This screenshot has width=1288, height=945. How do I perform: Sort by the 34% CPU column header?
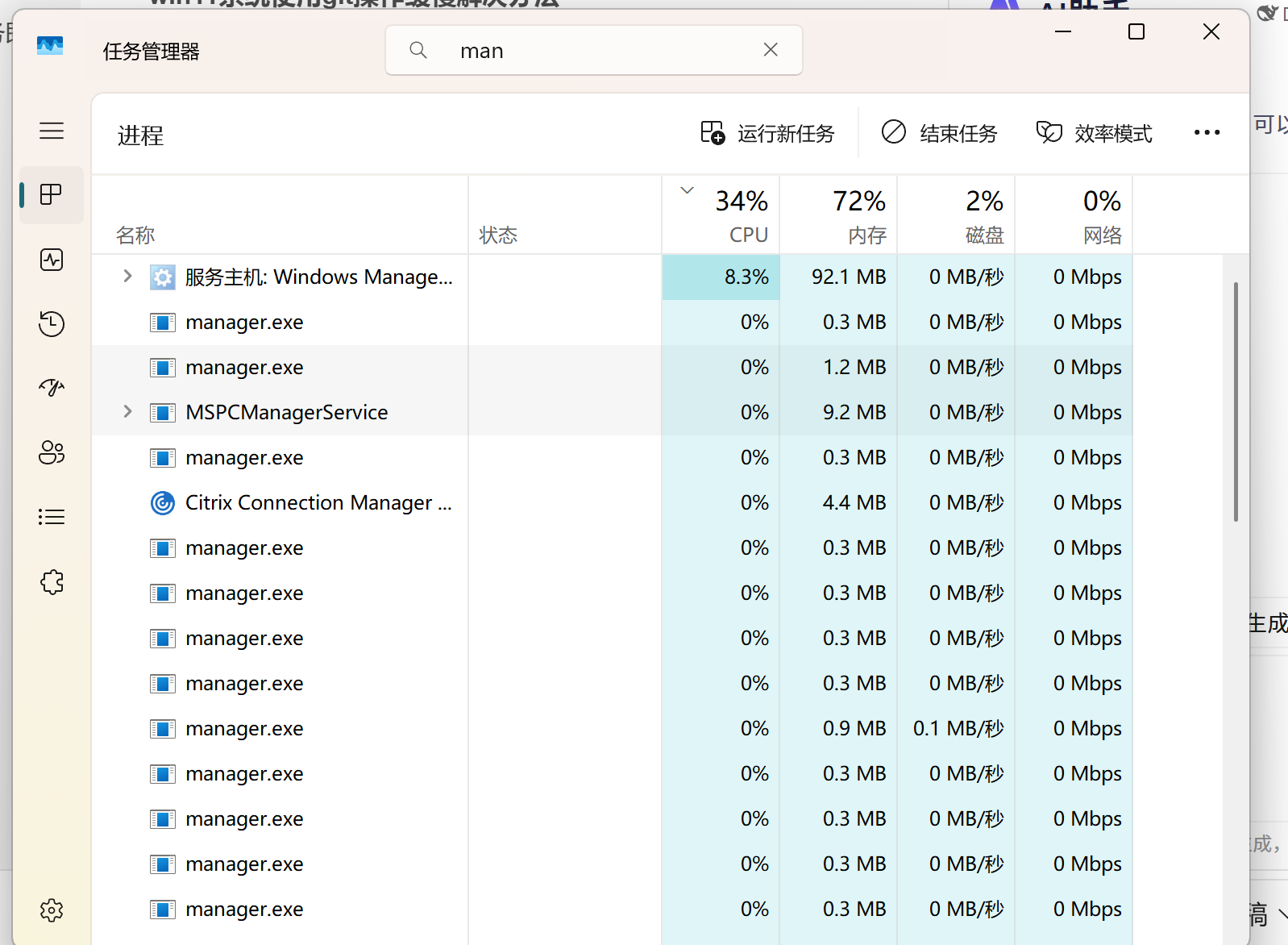(721, 215)
